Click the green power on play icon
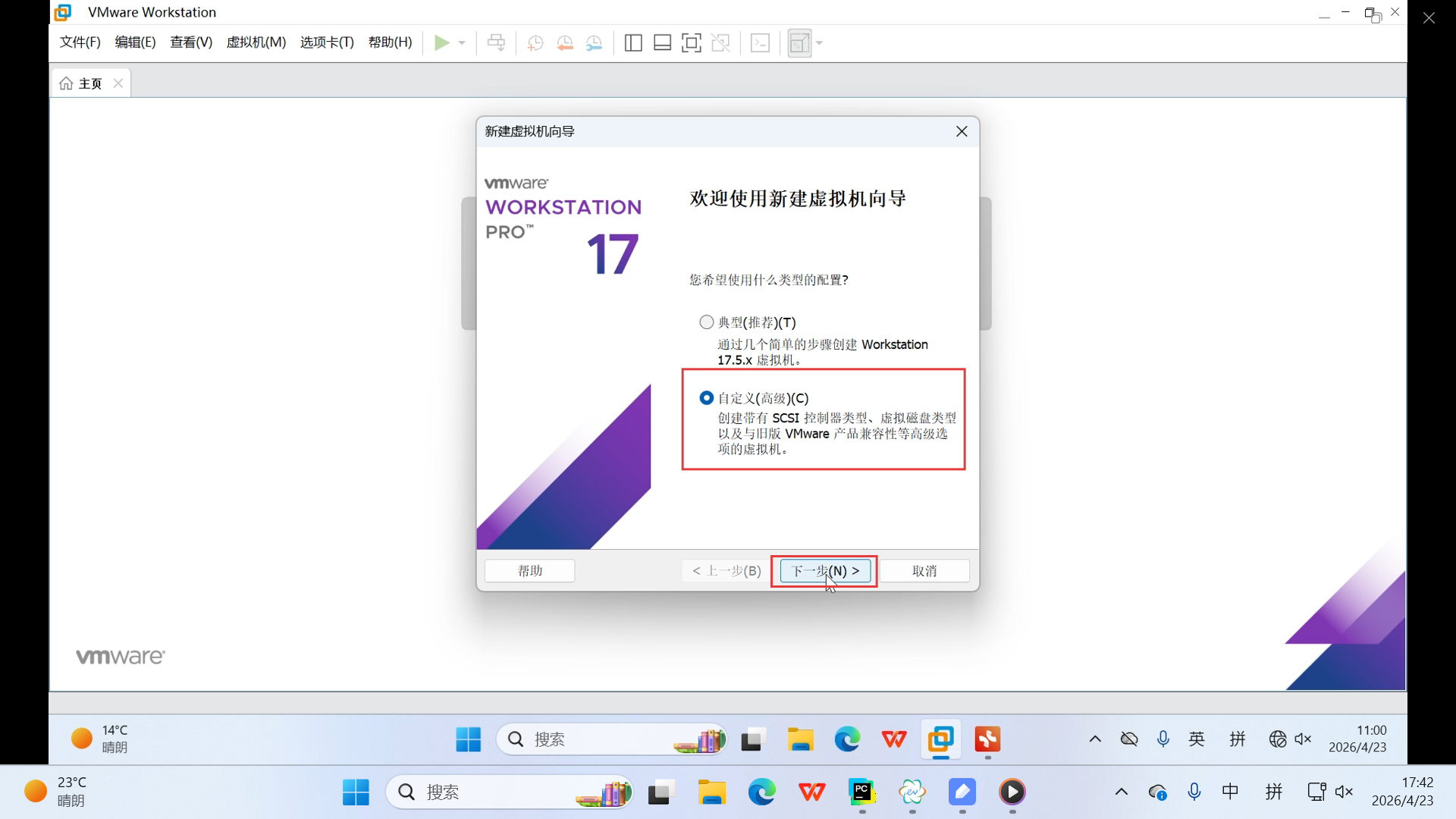Image resolution: width=1456 pixels, height=819 pixels. [x=441, y=43]
